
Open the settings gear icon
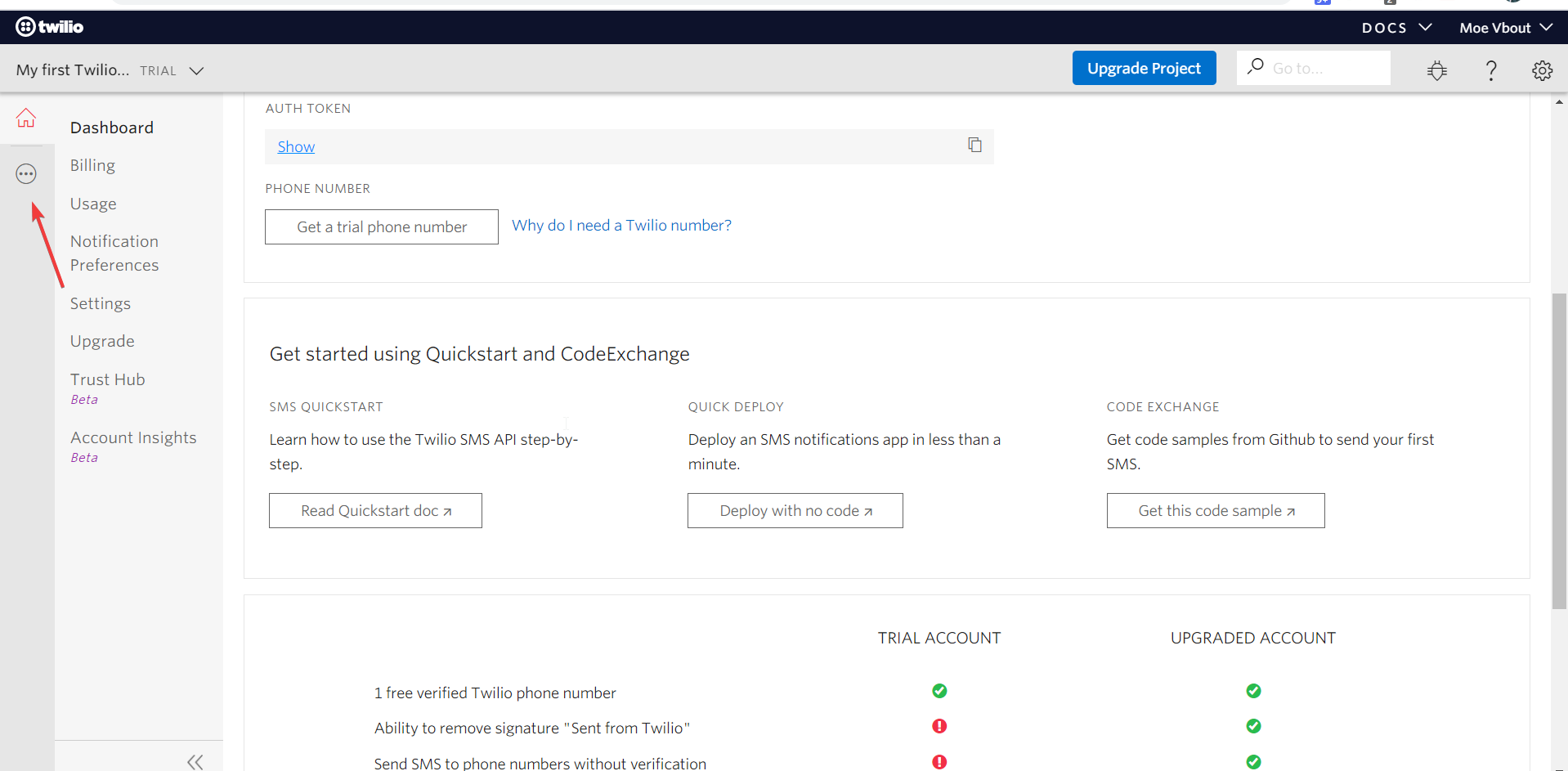point(1542,70)
